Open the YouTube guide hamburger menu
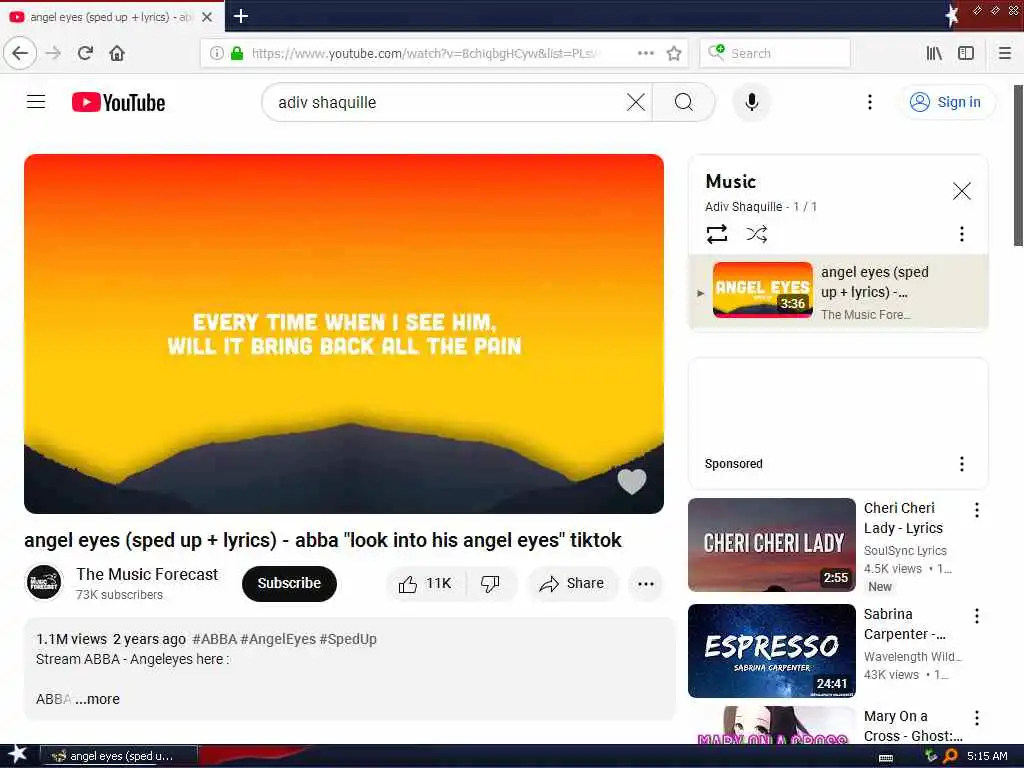 point(36,102)
